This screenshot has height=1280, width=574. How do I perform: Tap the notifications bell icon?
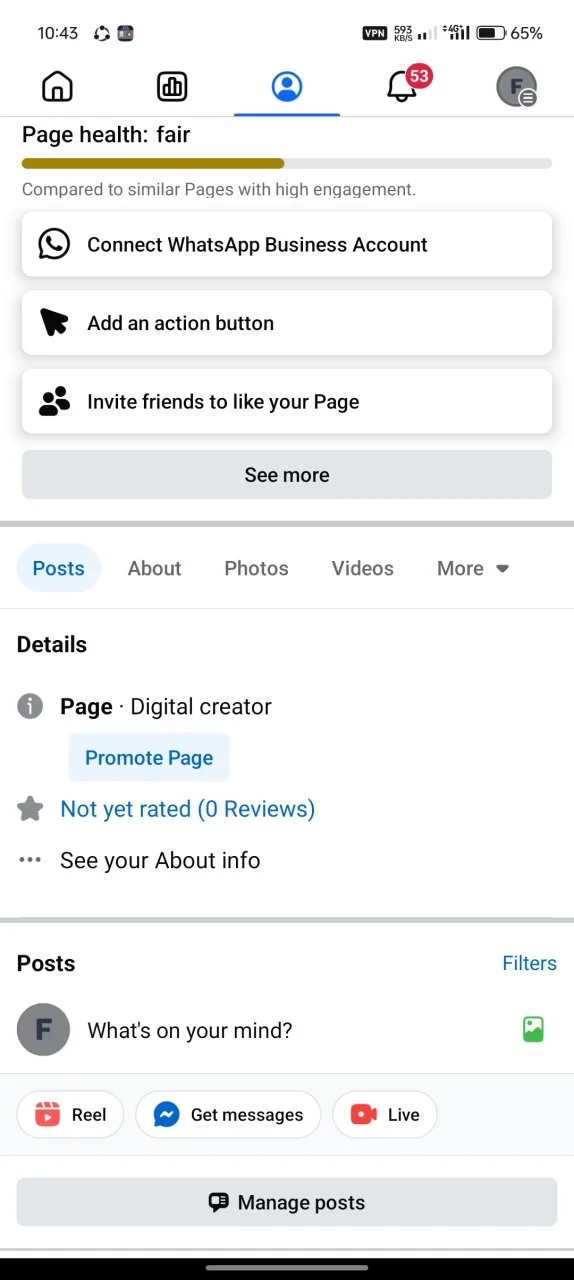pyautogui.click(x=401, y=87)
